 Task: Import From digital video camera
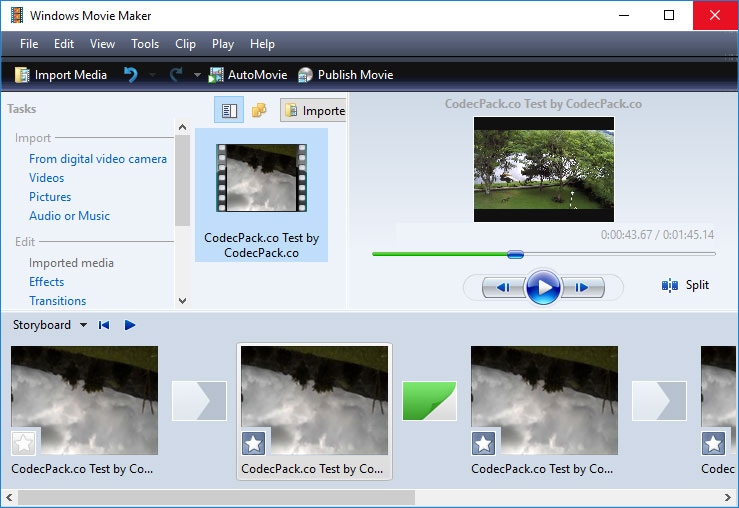[x=98, y=159]
